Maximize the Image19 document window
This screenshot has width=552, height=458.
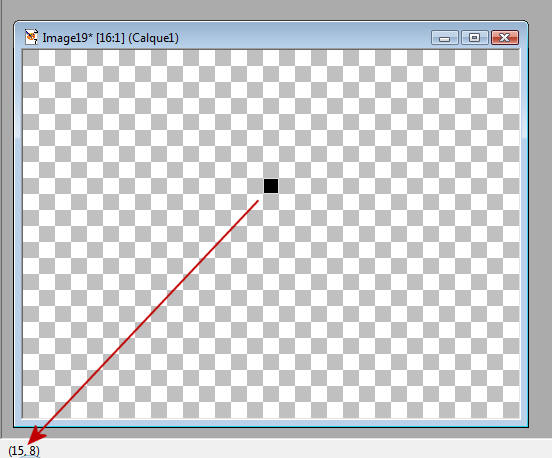tap(475, 38)
